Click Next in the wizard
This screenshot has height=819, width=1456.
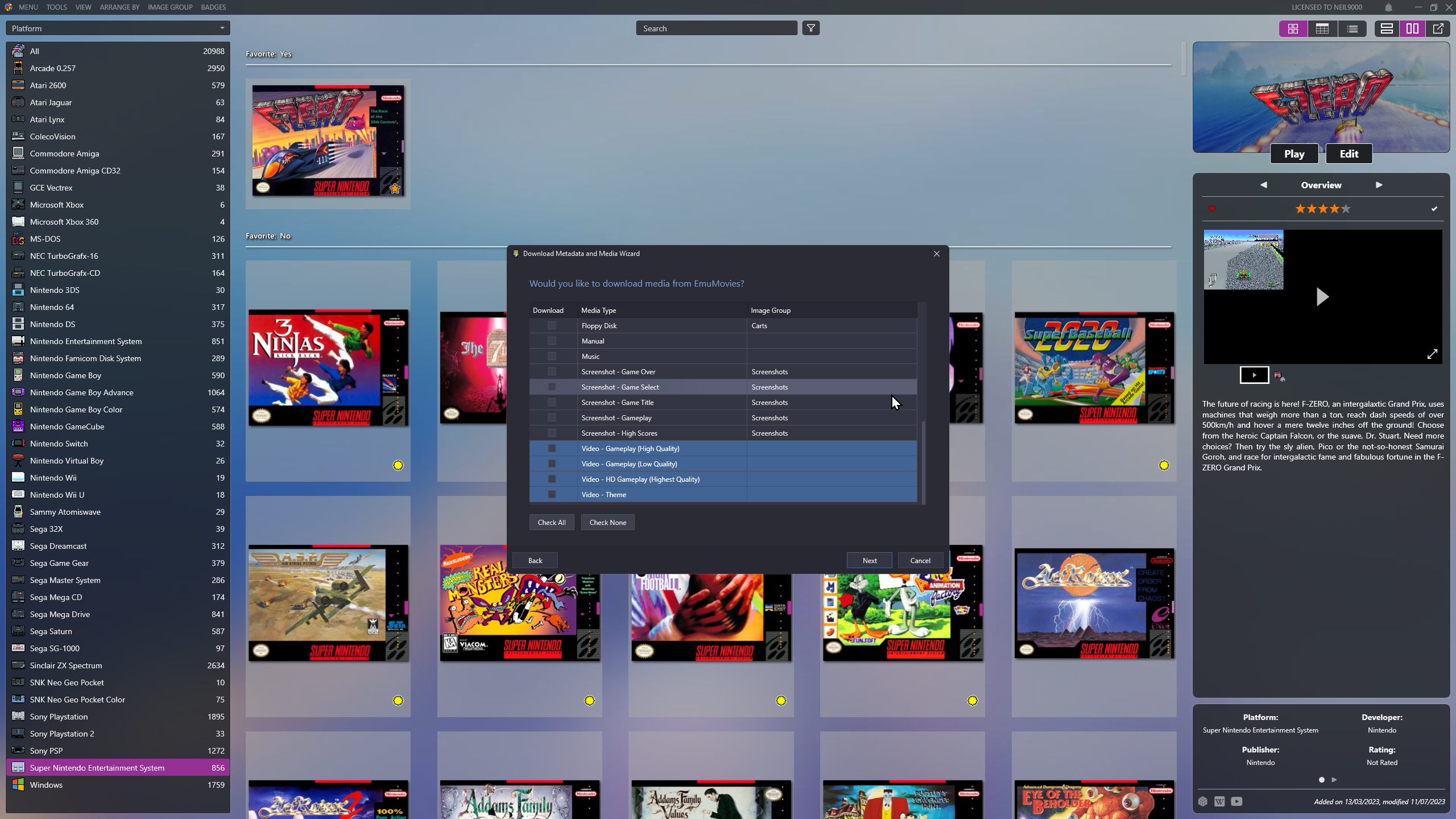[870, 560]
